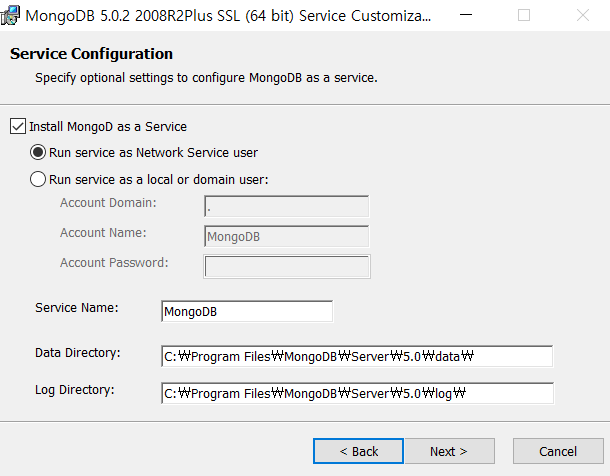Click the Account Domain input field
The height and width of the screenshot is (476, 610).
(287, 206)
